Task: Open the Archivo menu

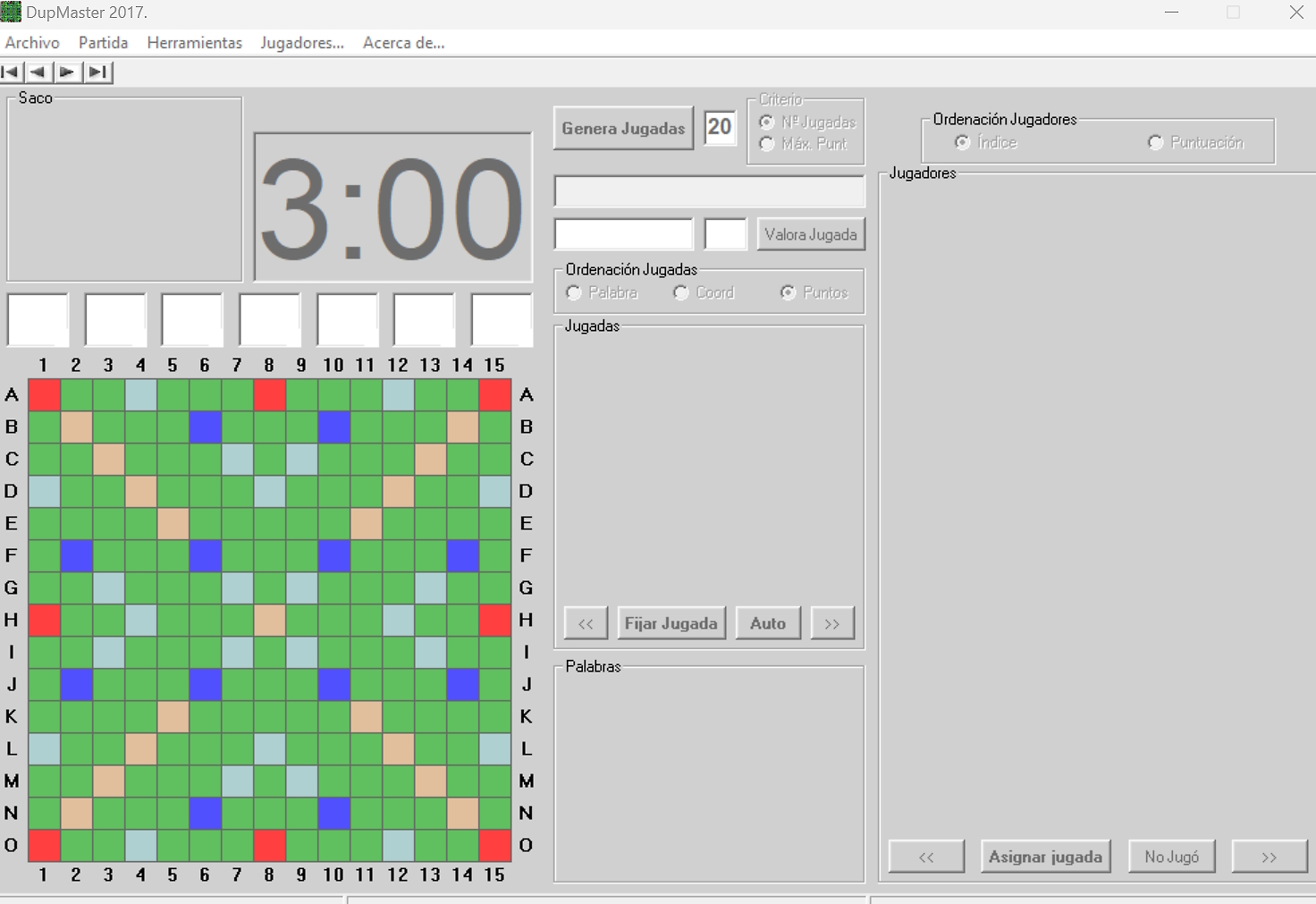Action: [32, 43]
